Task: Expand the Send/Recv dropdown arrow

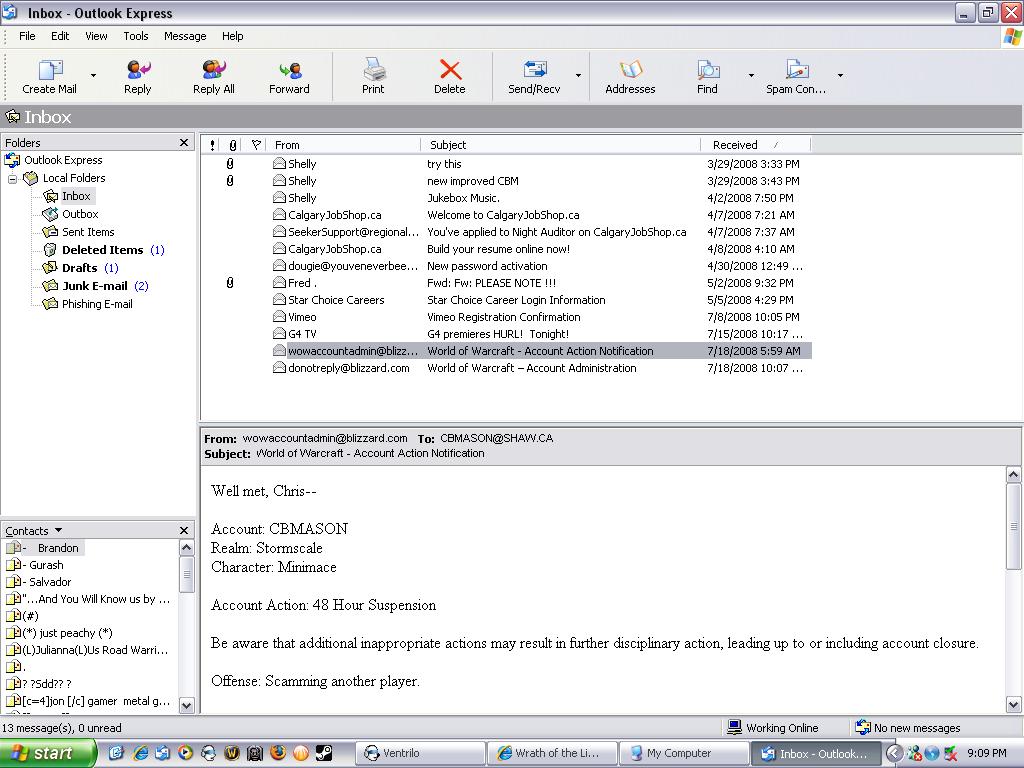Action: tap(578, 75)
